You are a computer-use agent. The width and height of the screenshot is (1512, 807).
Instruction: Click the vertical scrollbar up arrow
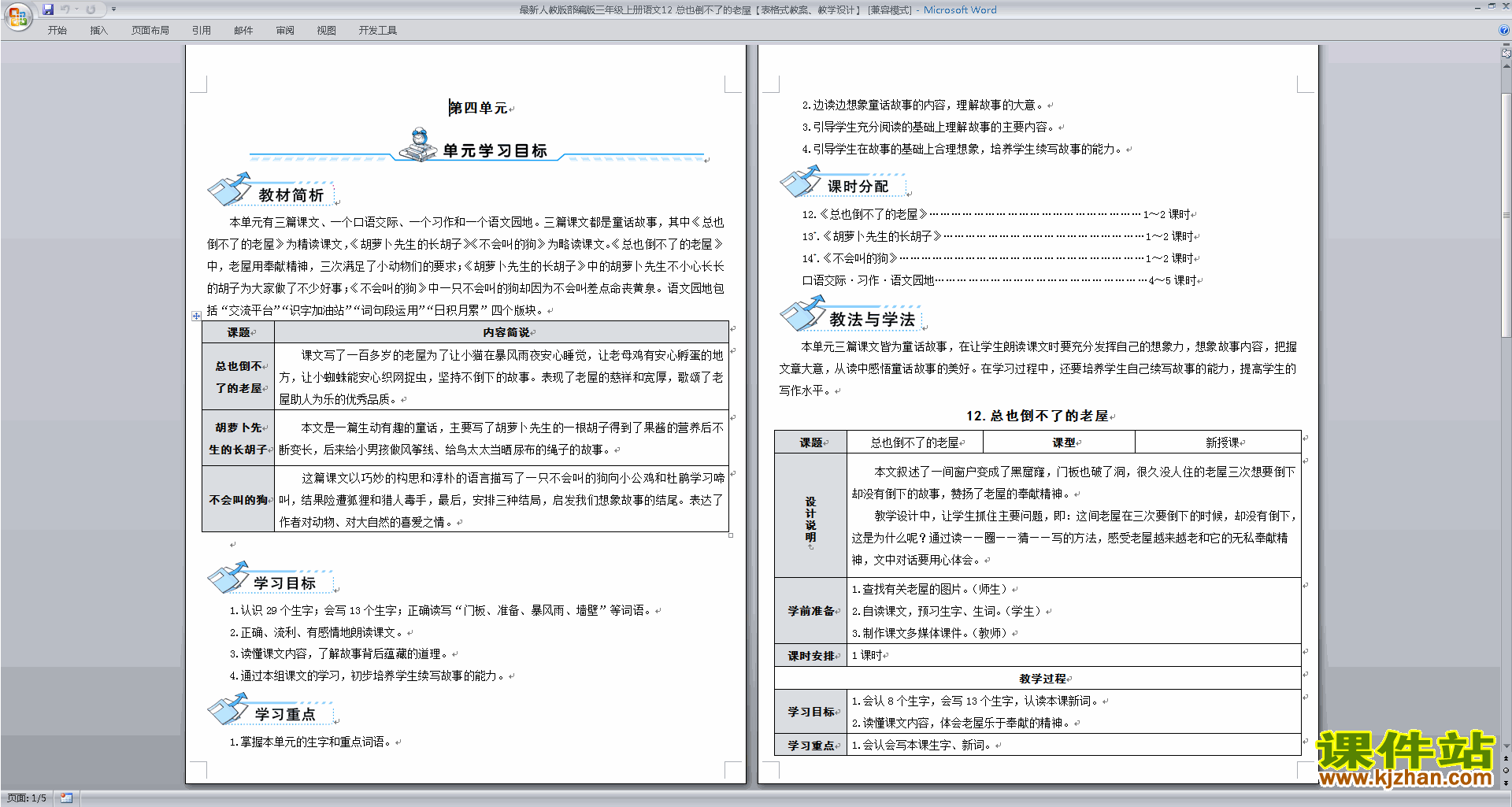1506,66
